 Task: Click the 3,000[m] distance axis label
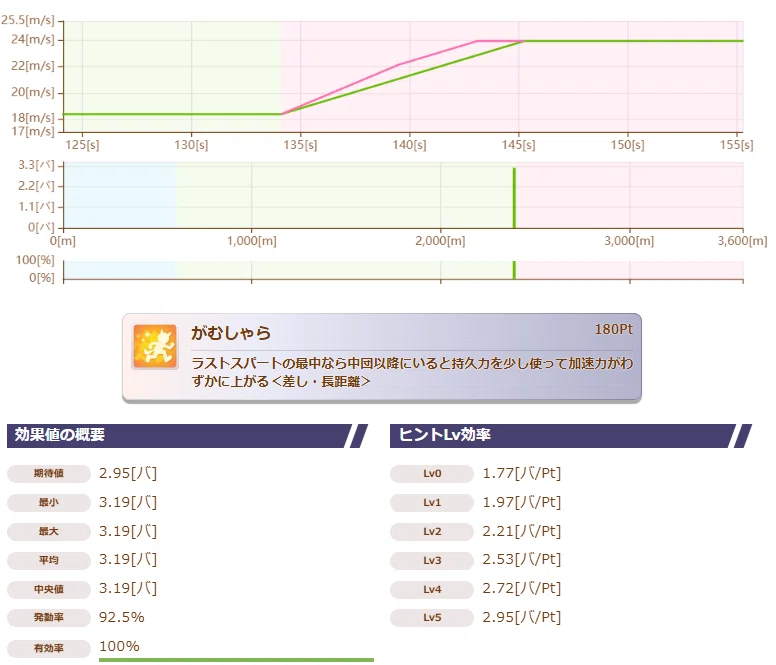629,241
